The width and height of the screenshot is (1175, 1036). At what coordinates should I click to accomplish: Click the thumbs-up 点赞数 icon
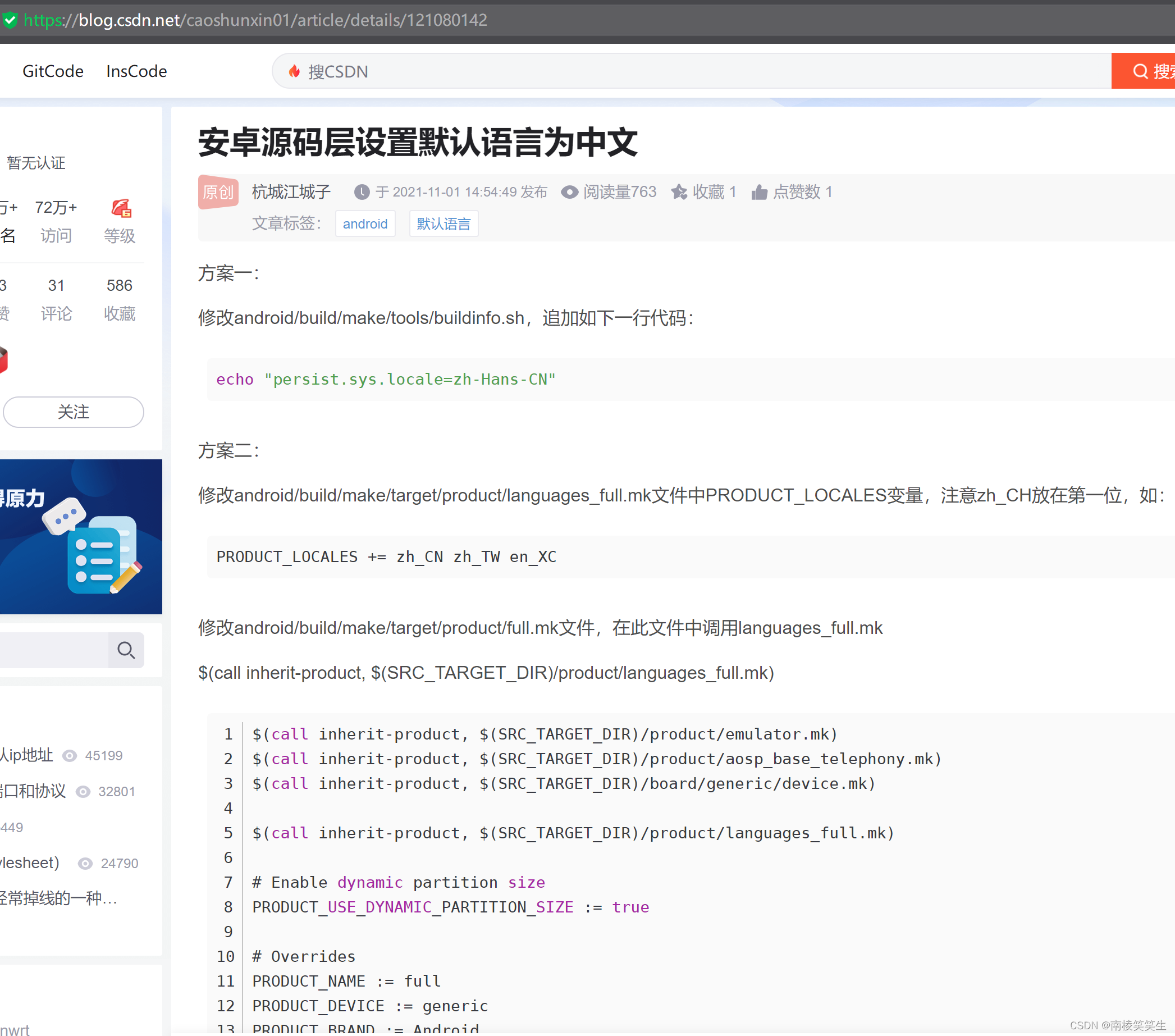(x=760, y=192)
